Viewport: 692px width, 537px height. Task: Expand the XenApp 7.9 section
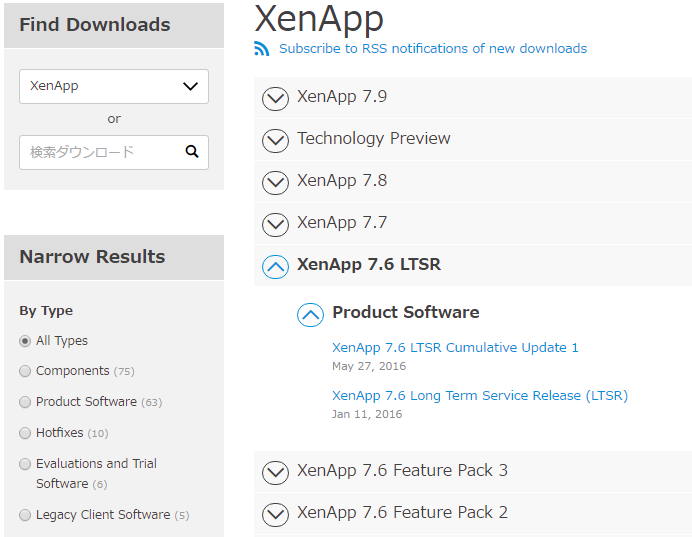275,98
